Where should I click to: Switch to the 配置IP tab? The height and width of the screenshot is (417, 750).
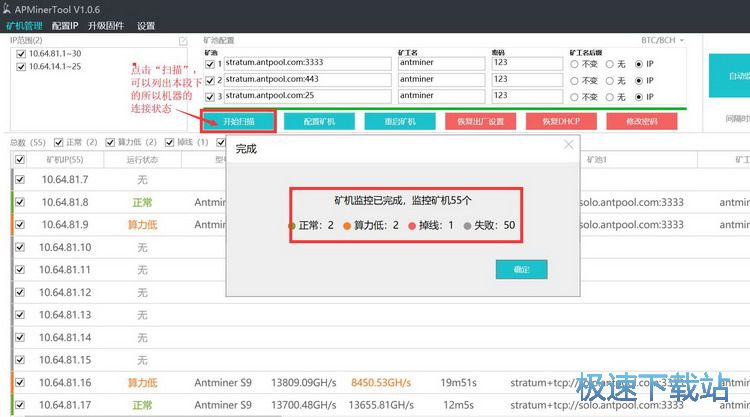65,26
